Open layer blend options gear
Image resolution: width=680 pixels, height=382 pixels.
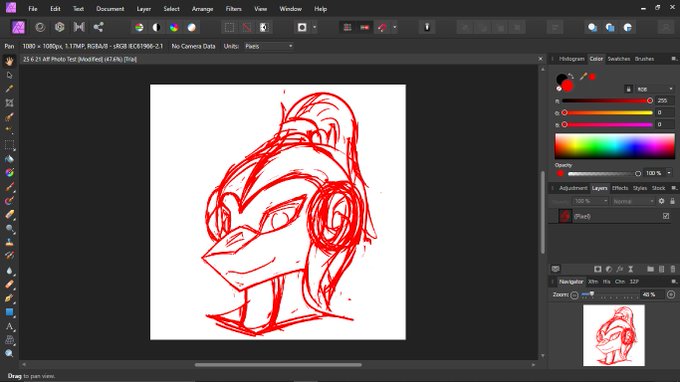[x=661, y=201]
